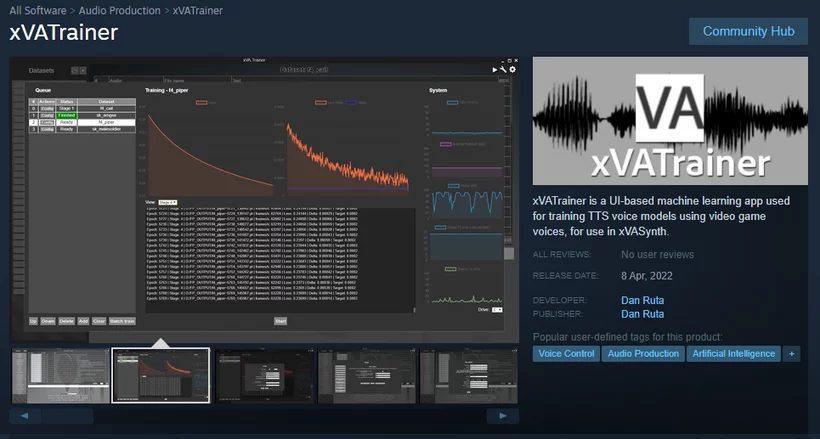This screenshot has height=439, width=820.
Task: Open developer Dan Ruta's page
Action: pos(642,300)
